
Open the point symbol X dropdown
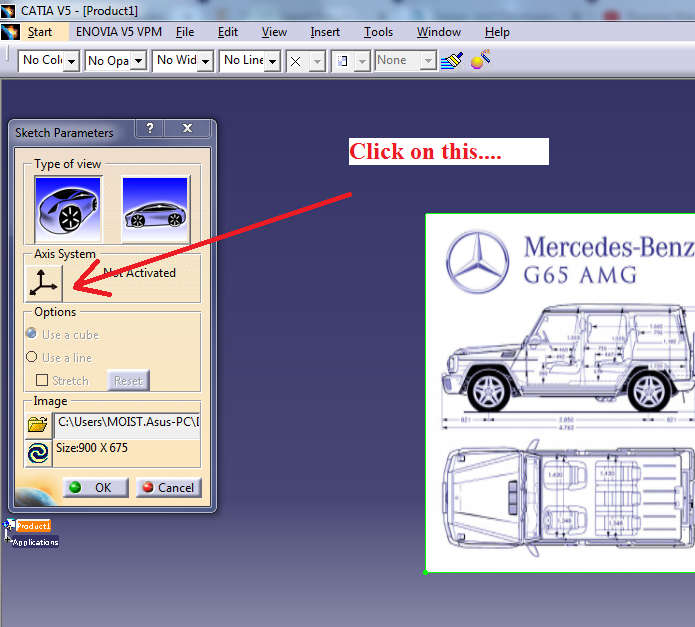tap(317, 61)
